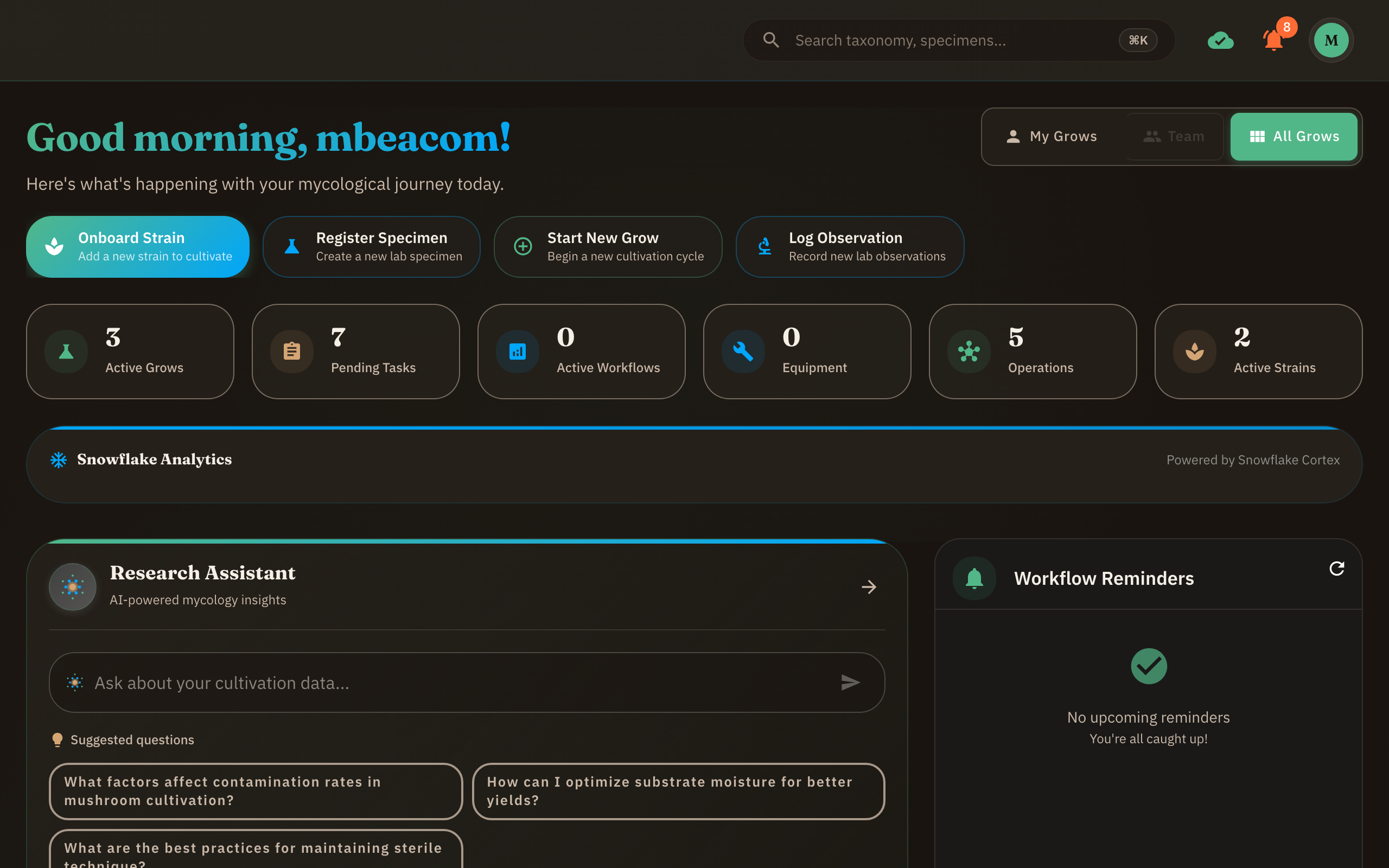
Task: Click the Equipment wrench icon
Action: (x=743, y=352)
